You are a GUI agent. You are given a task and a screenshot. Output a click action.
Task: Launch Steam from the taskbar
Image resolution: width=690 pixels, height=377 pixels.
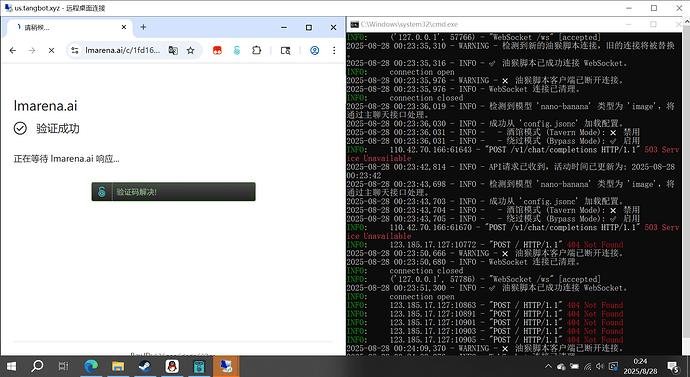[145, 366]
